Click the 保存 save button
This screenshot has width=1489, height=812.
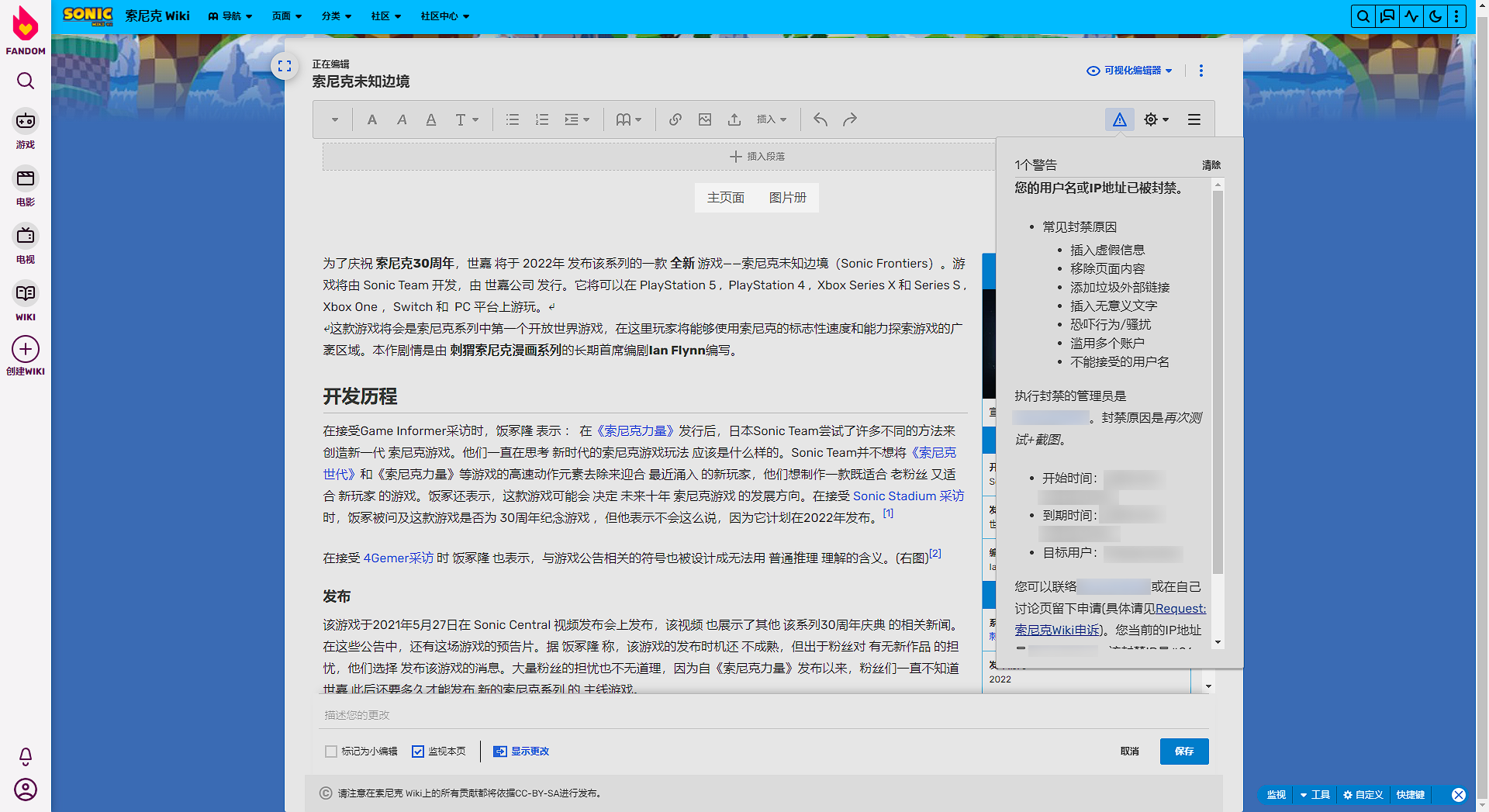tap(1184, 752)
